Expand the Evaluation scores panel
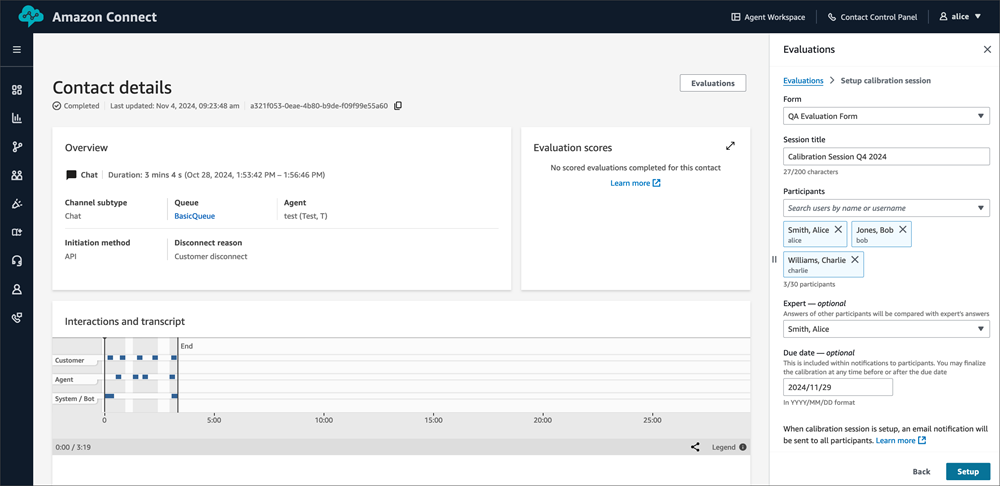The height and width of the screenshot is (486, 1000). (x=730, y=146)
